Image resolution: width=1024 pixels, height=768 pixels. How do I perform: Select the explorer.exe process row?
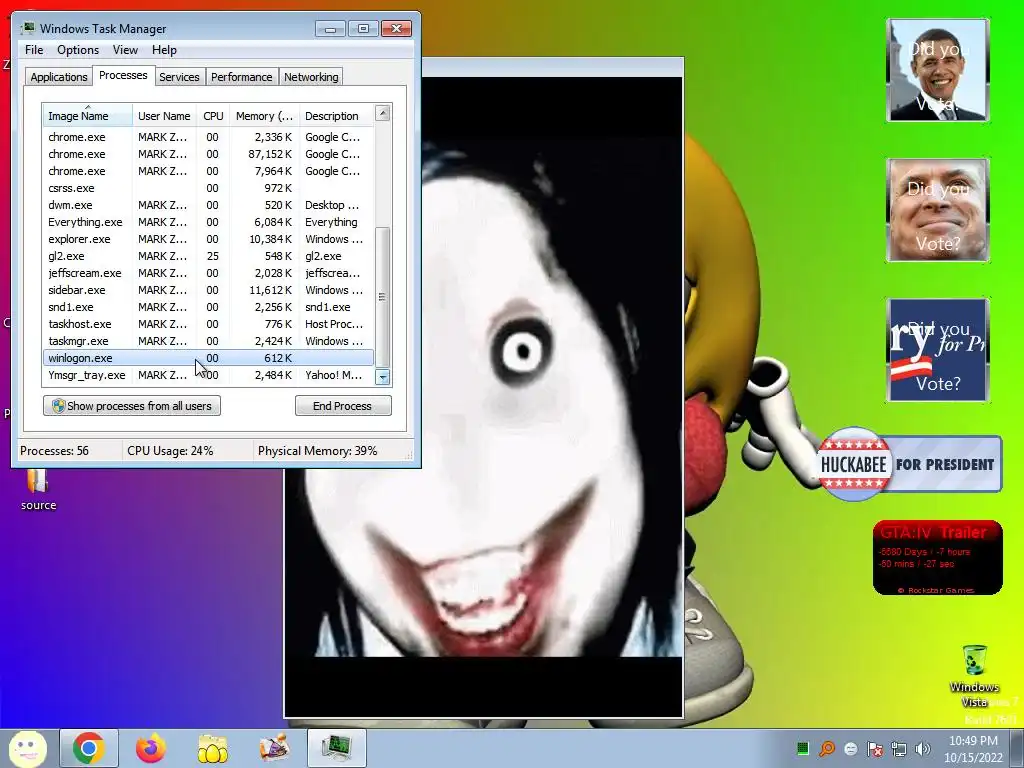(208, 239)
